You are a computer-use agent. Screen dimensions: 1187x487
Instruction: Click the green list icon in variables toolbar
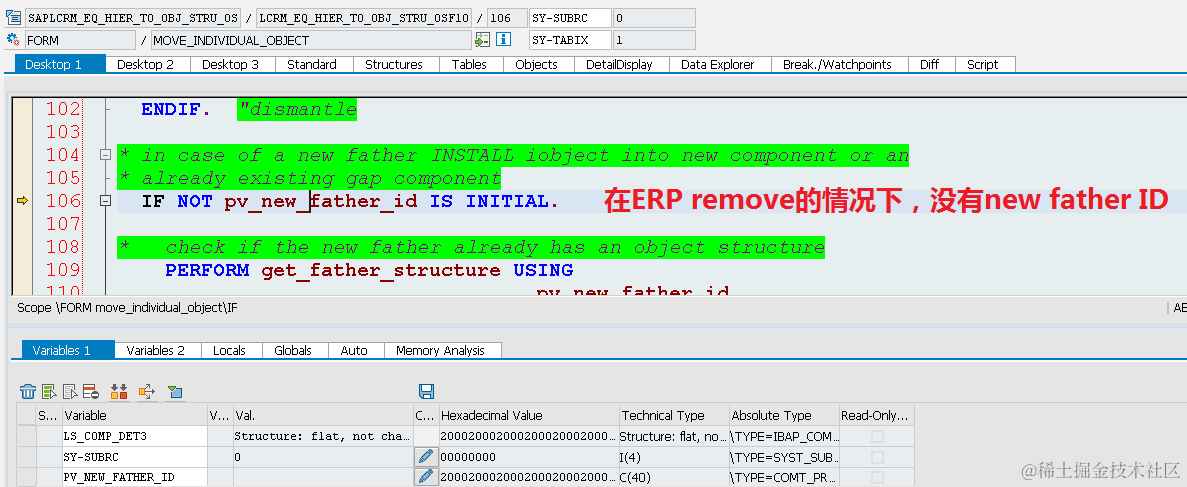(49, 392)
